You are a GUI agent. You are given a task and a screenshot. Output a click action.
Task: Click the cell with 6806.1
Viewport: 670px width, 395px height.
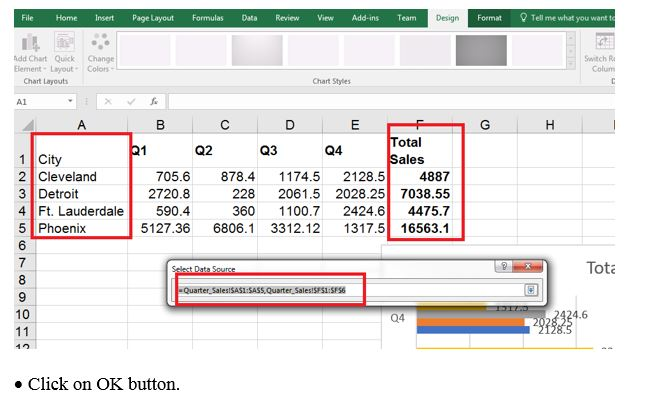coord(225,228)
